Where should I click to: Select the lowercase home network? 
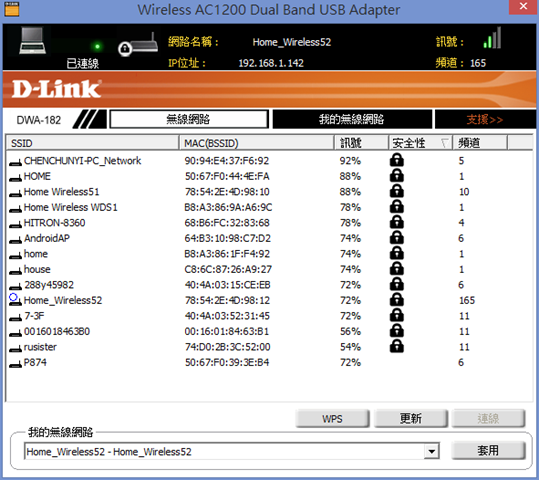pos(269,254)
